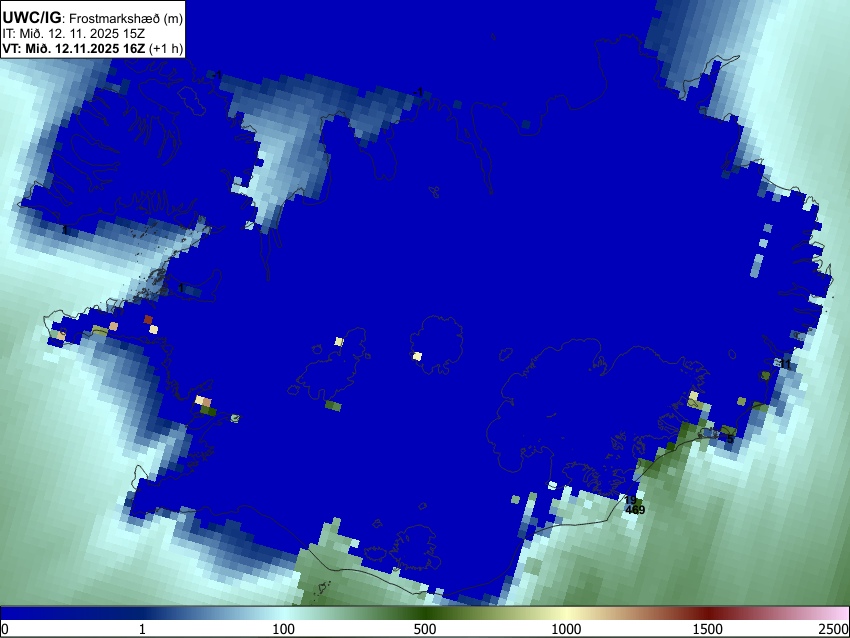This screenshot has height=638, width=850.
Task: Click the map value '469' on the southeast coast
Action: click(x=635, y=510)
